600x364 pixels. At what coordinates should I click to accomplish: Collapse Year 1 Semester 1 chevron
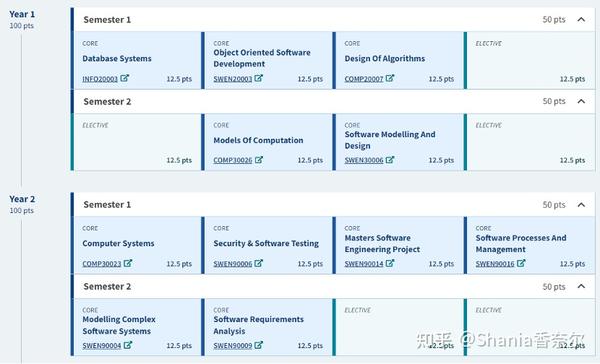coord(581,20)
